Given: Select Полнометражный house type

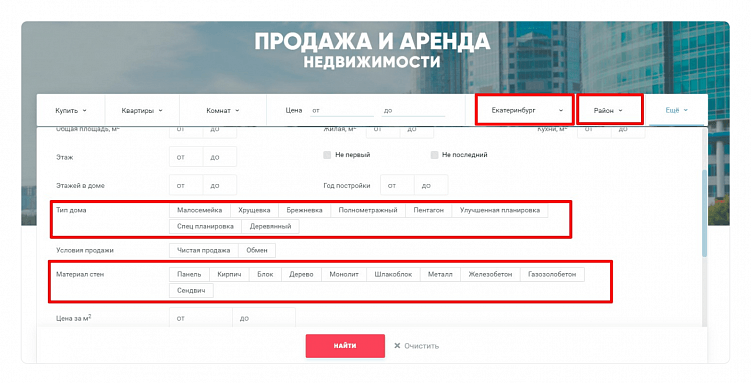Looking at the screenshot, I should pyautogui.click(x=368, y=210).
